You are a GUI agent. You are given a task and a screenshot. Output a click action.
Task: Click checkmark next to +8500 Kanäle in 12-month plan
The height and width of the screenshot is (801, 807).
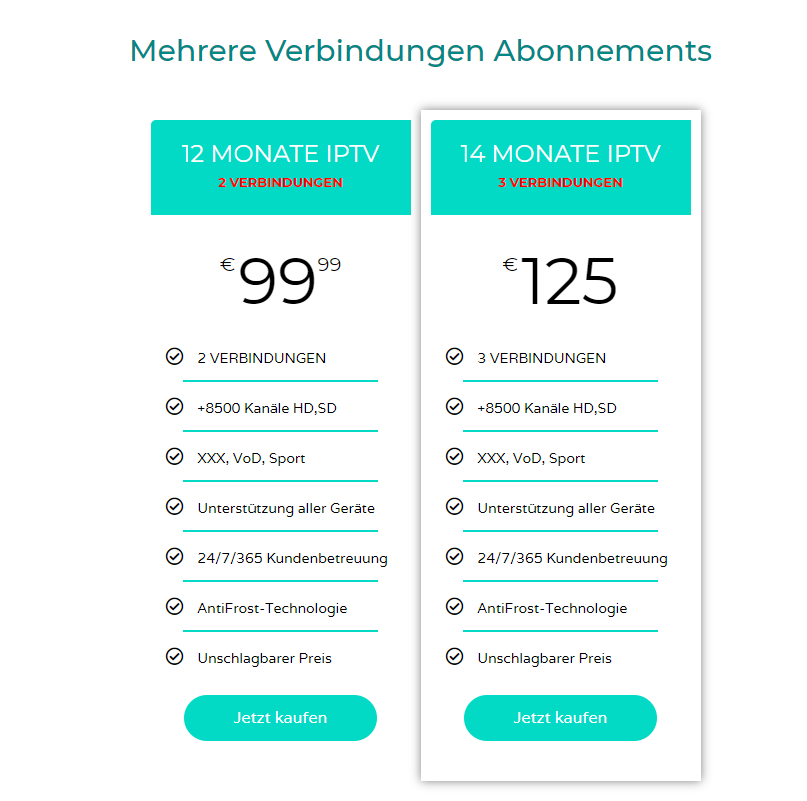(174, 406)
